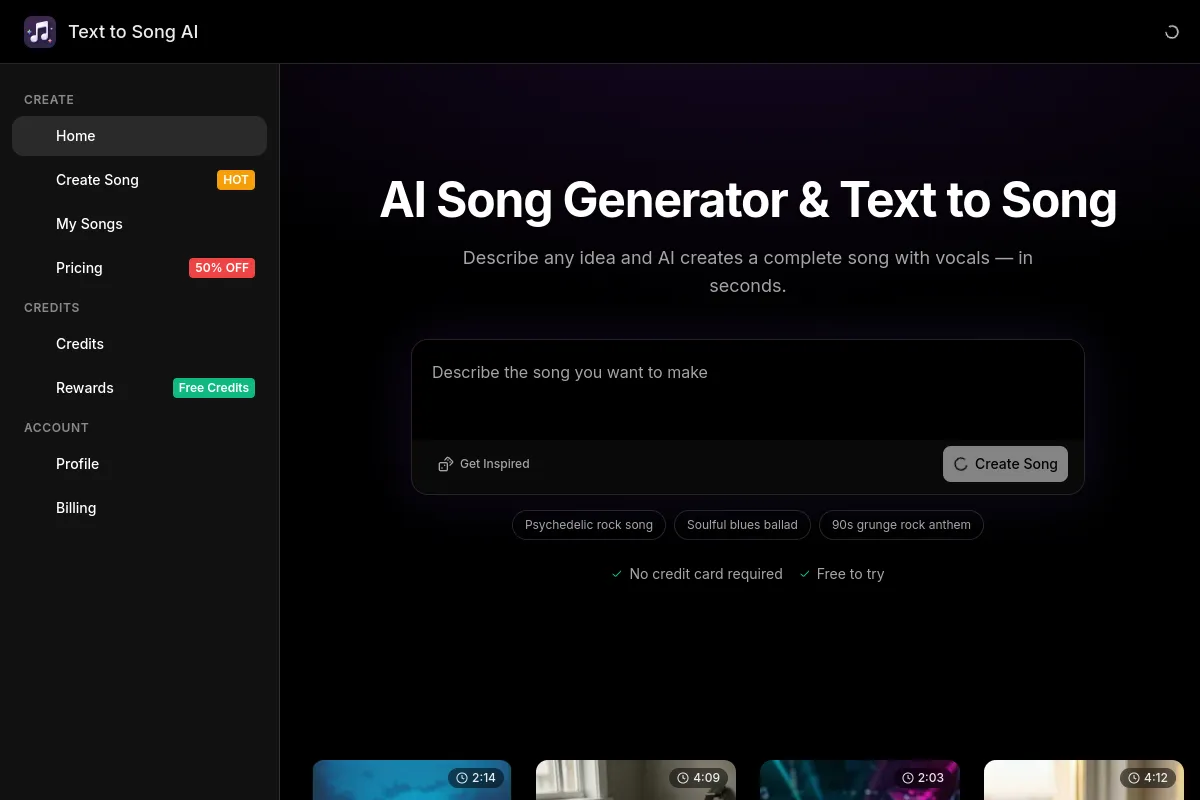Click the clock icon on the 2:14 video
This screenshot has height=800, width=1200.
[x=461, y=777]
